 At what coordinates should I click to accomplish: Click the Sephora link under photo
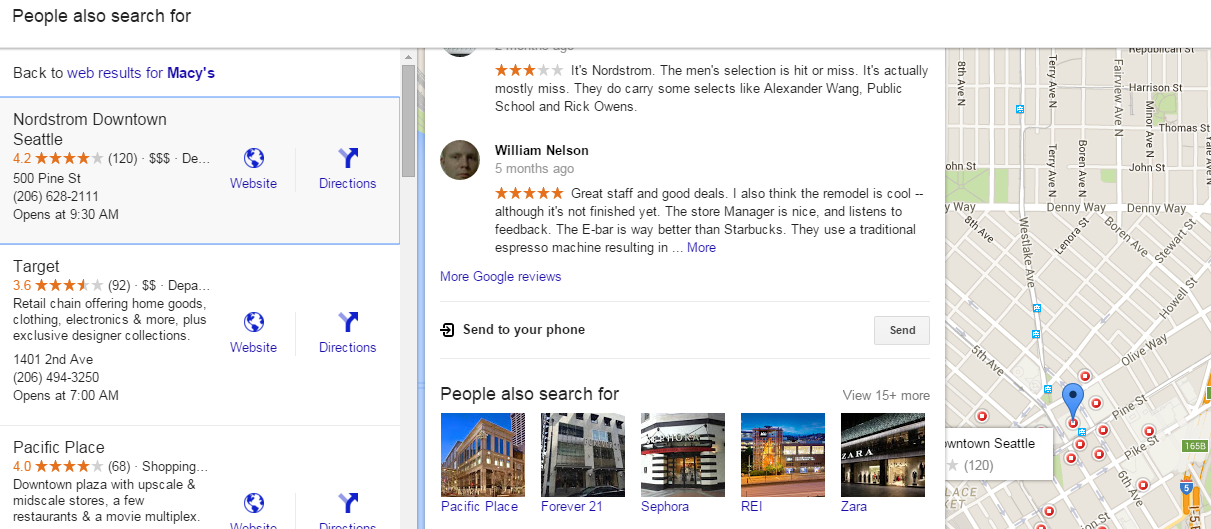point(665,506)
